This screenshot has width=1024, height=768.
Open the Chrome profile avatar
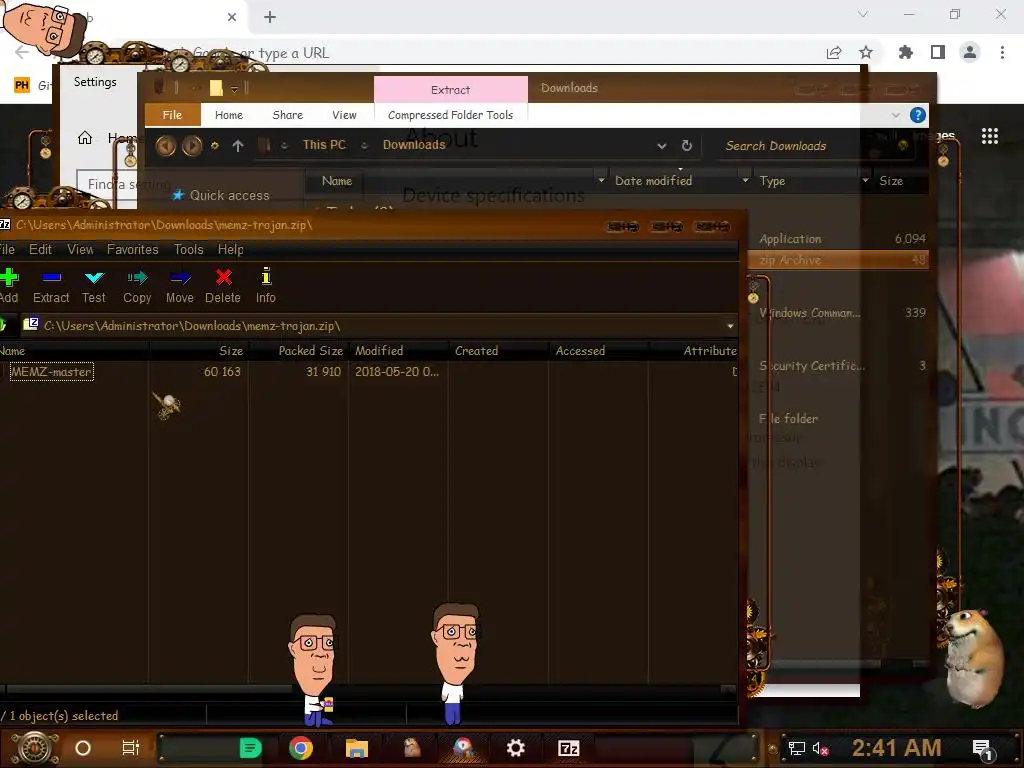(970, 52)
